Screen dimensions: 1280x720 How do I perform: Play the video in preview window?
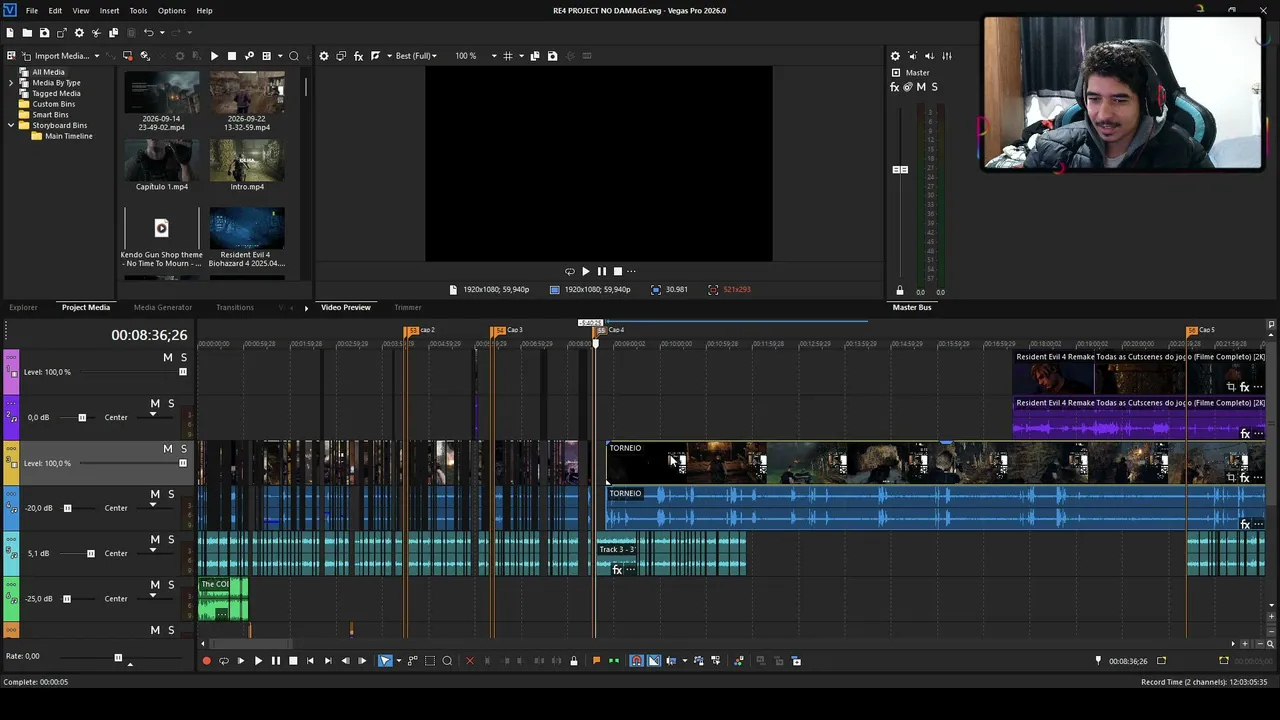tap(585, 271)
